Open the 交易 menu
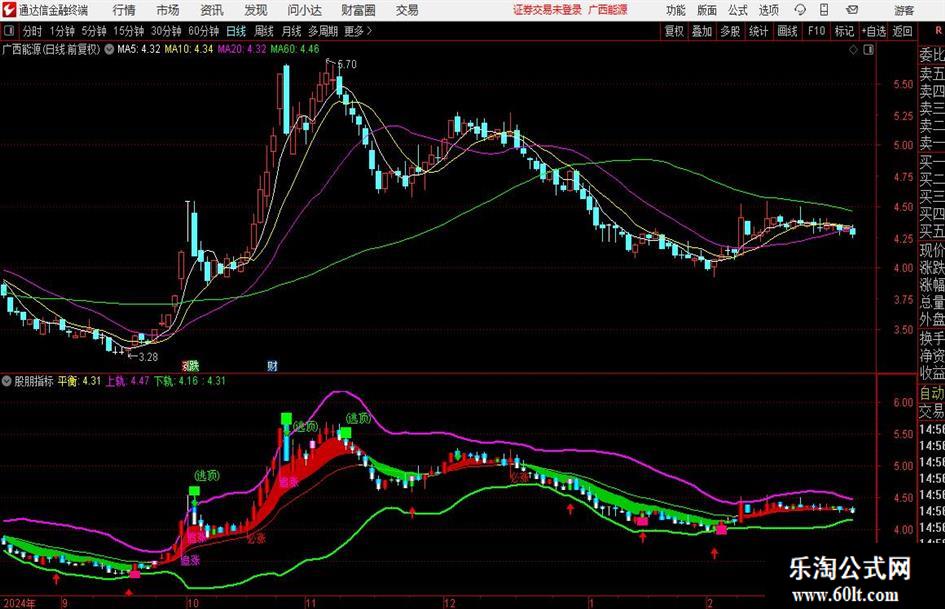The image size is (945, 609). click(x=407, y=10)
